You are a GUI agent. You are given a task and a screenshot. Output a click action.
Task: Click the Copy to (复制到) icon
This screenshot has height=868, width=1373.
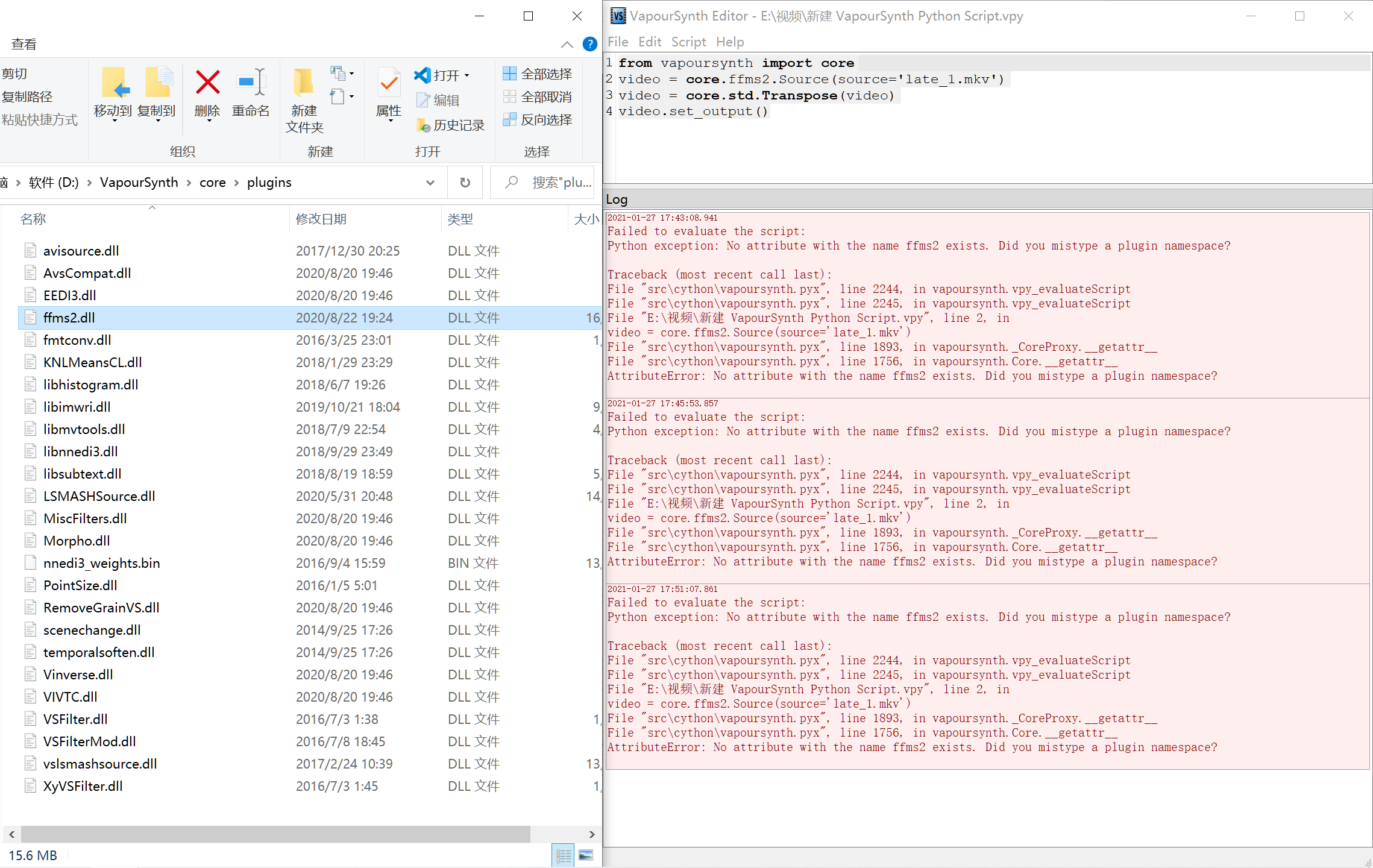pos(159,83)
